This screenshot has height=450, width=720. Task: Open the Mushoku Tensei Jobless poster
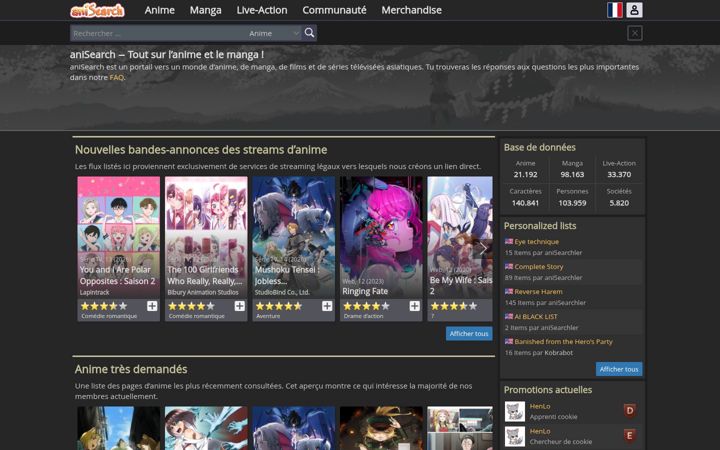tap(293, 237)
